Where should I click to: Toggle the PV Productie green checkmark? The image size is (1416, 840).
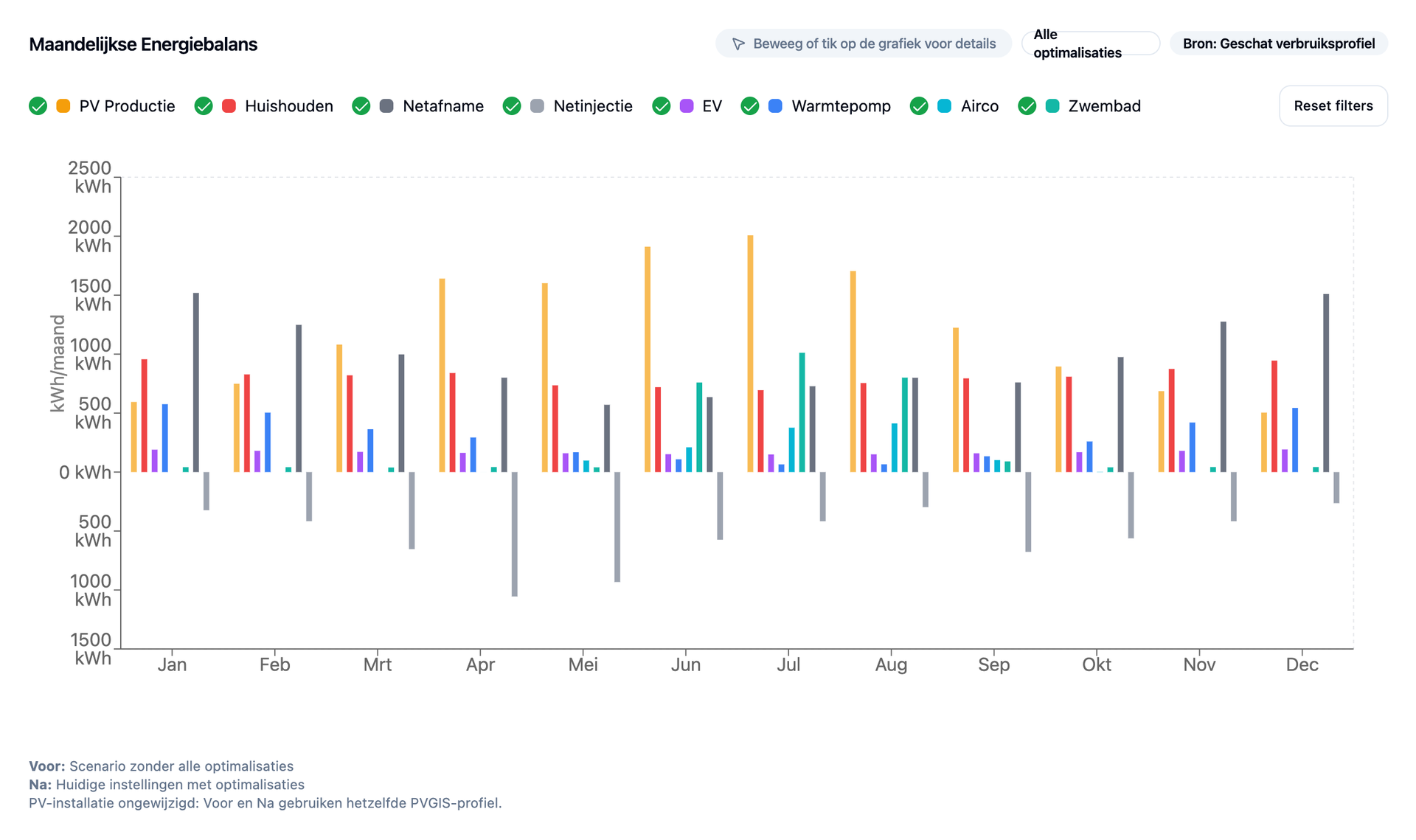38,106
